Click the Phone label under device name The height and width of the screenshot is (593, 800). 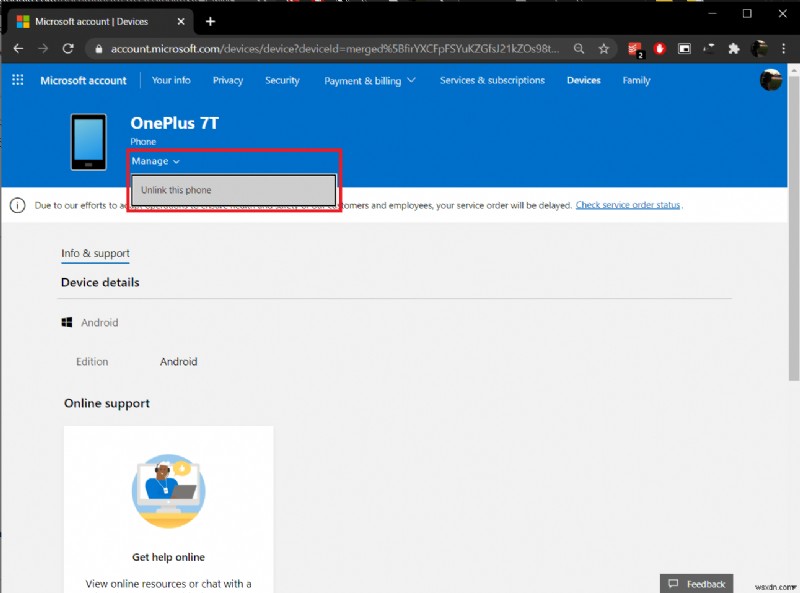coord(143,142)
